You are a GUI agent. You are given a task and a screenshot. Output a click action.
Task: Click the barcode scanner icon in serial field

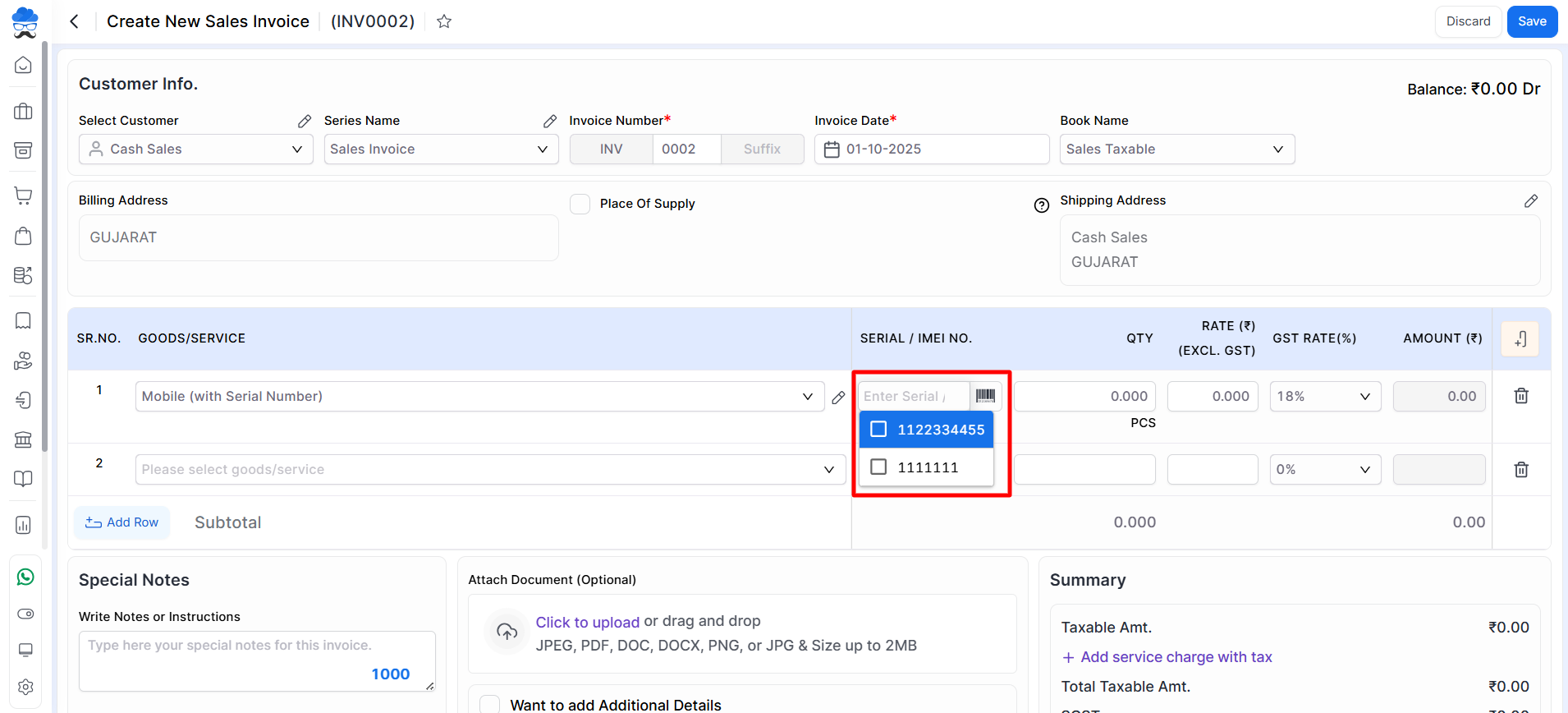pos(985,396)
